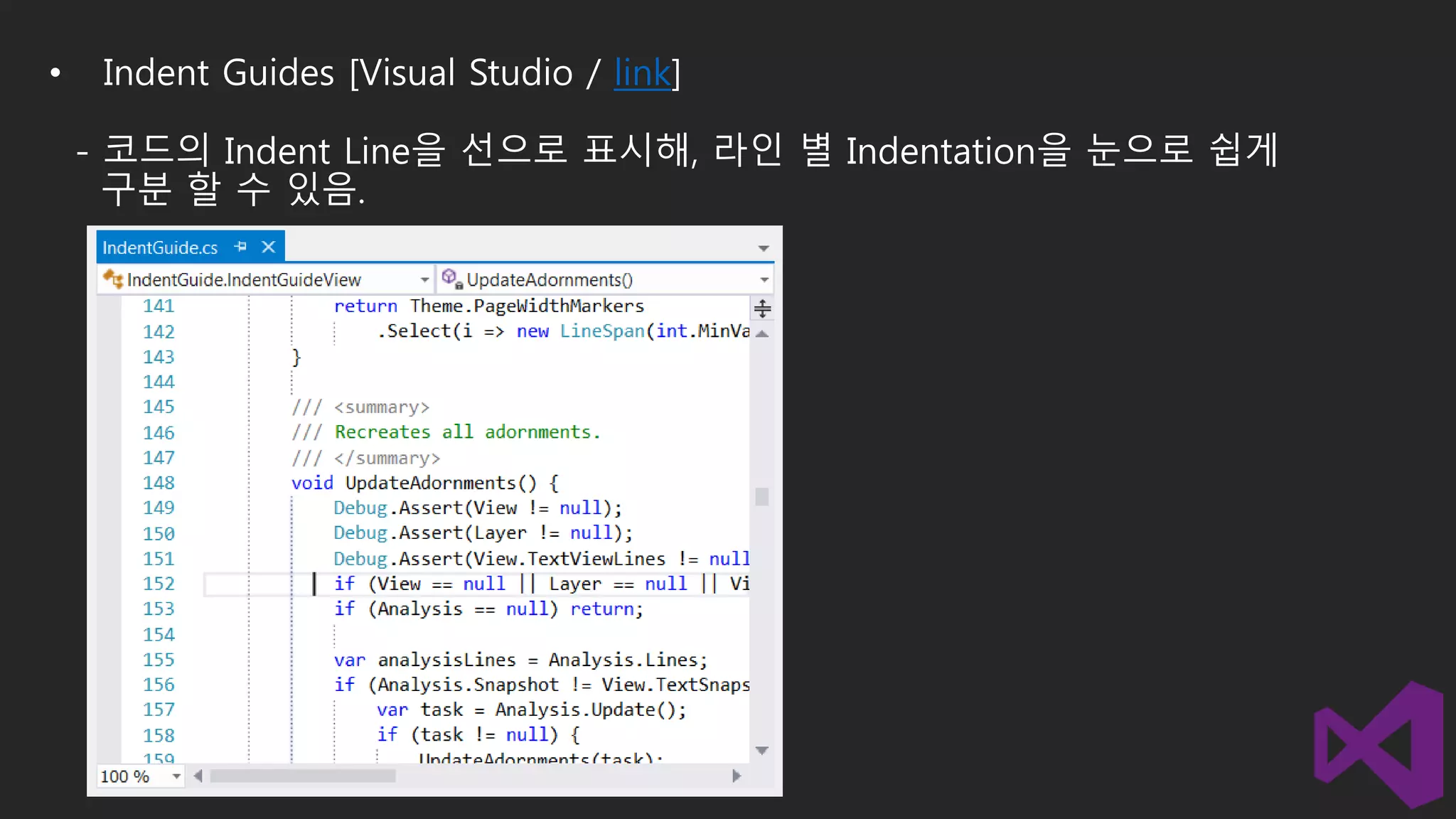Close the IndentGuide.cs tab
1456x819 pixels.
[268, 247]
